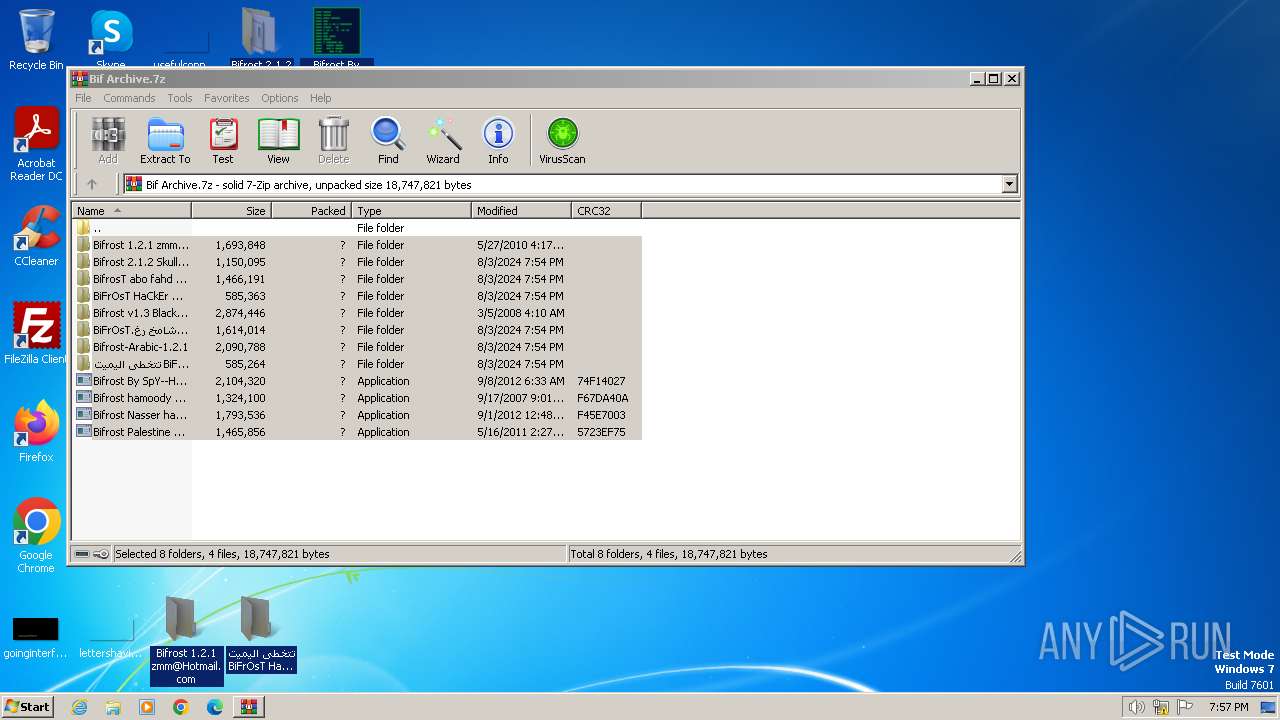1280x720 pixels.
Task: Open Microsoft Edge from taskbar
Action: coord(215,707)
